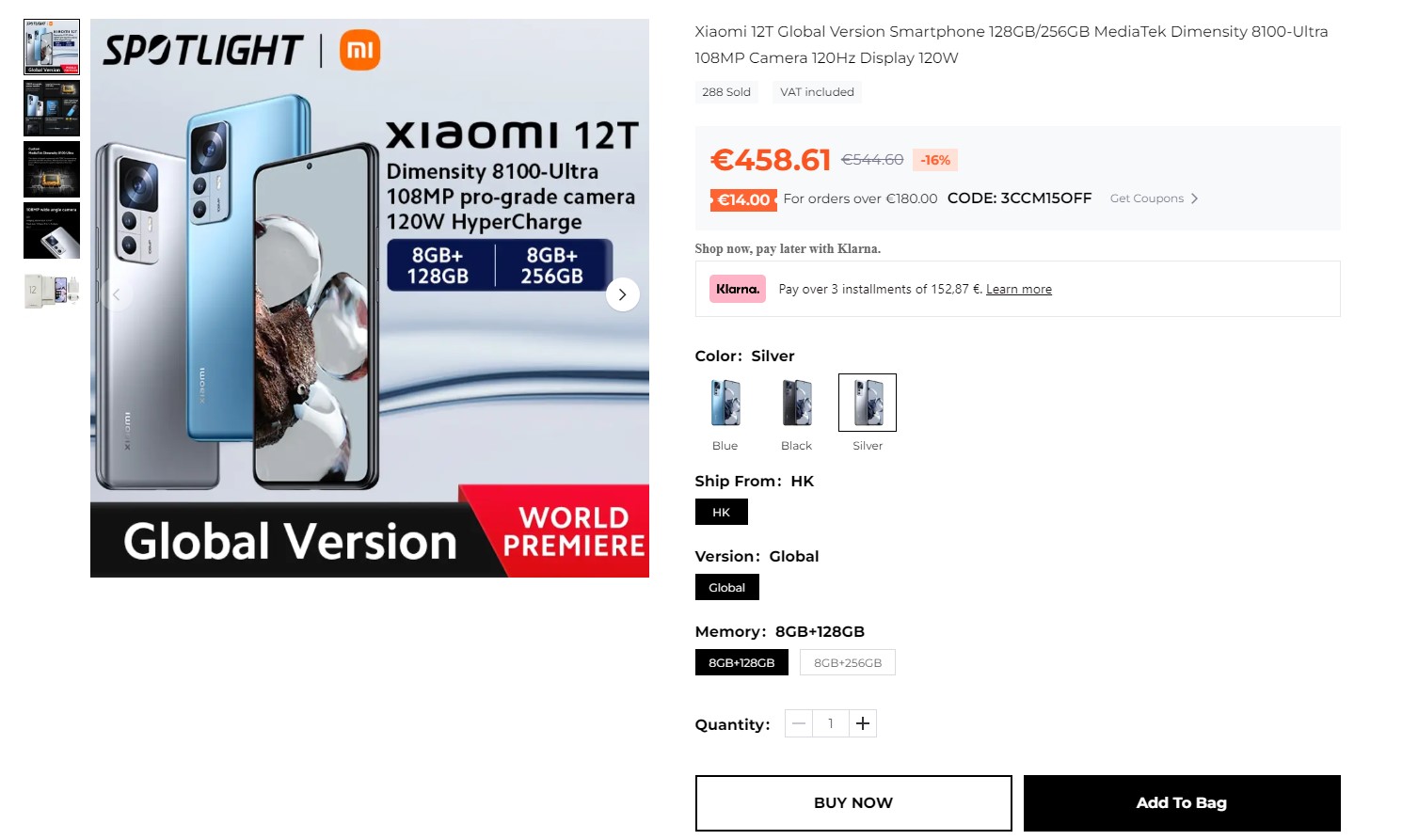Open the box contents thumbnail image
This screenshot has height=840, width=1418.
52,291
